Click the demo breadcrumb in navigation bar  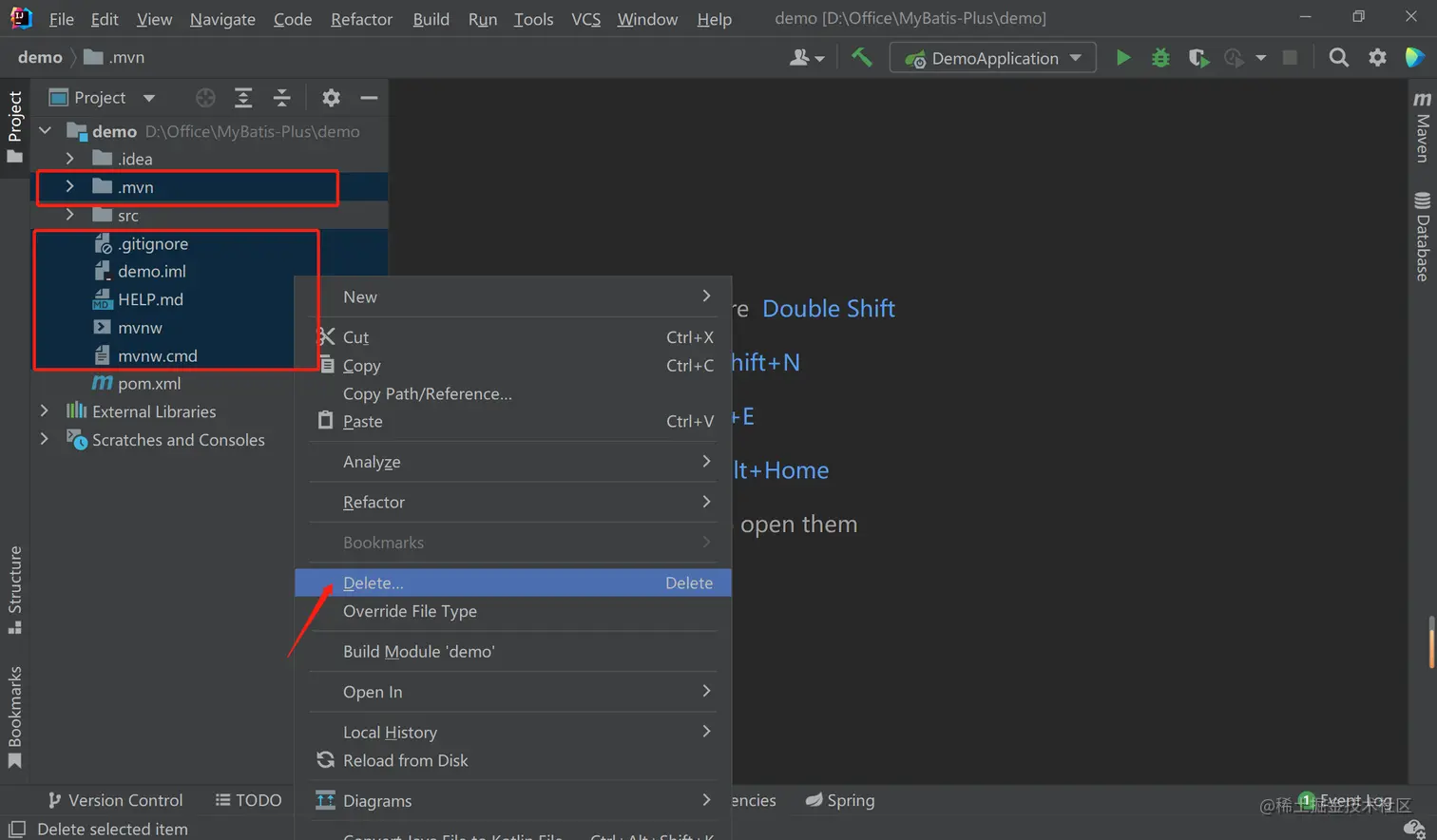pos(40,57)
